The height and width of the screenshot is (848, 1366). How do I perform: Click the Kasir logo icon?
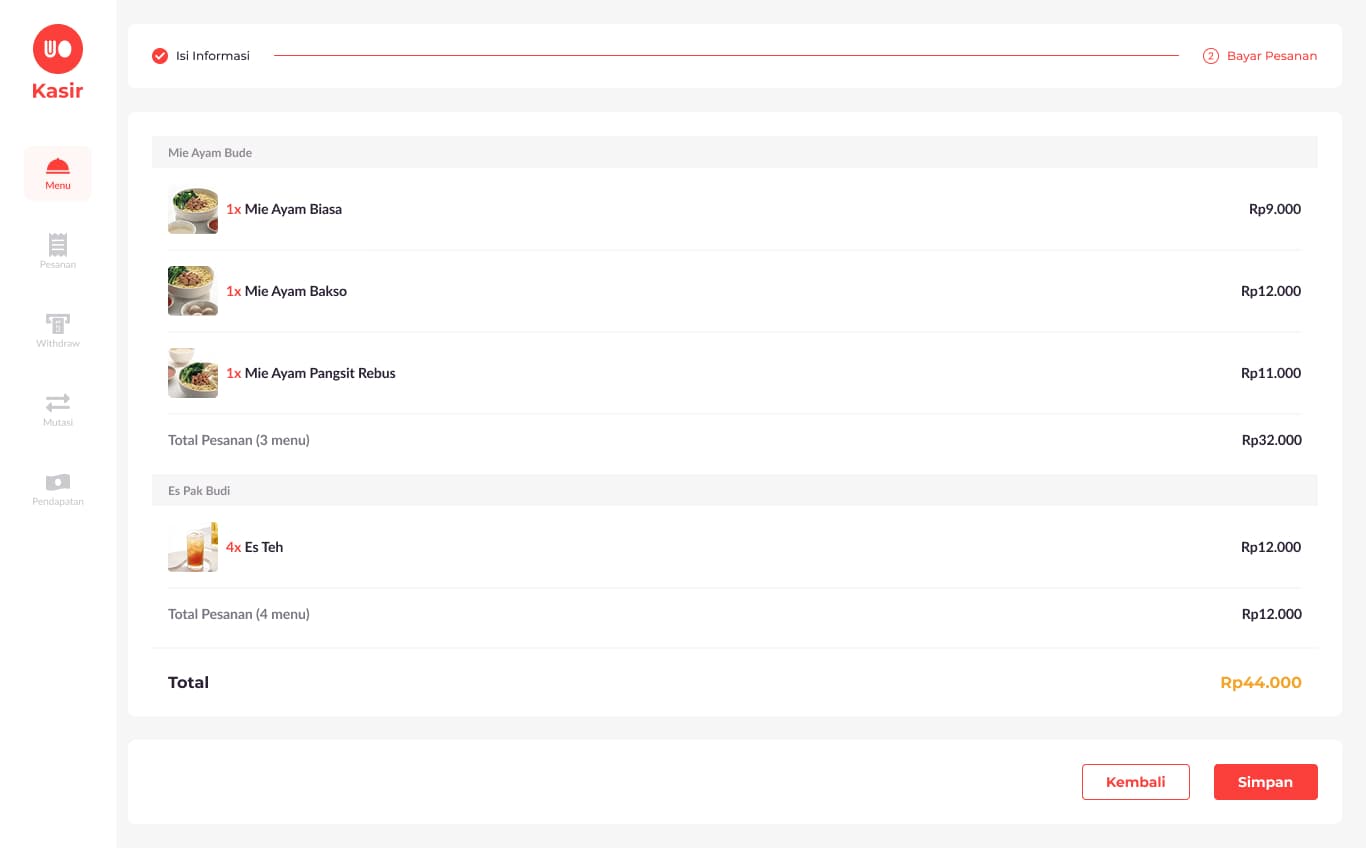pos(58,49)
